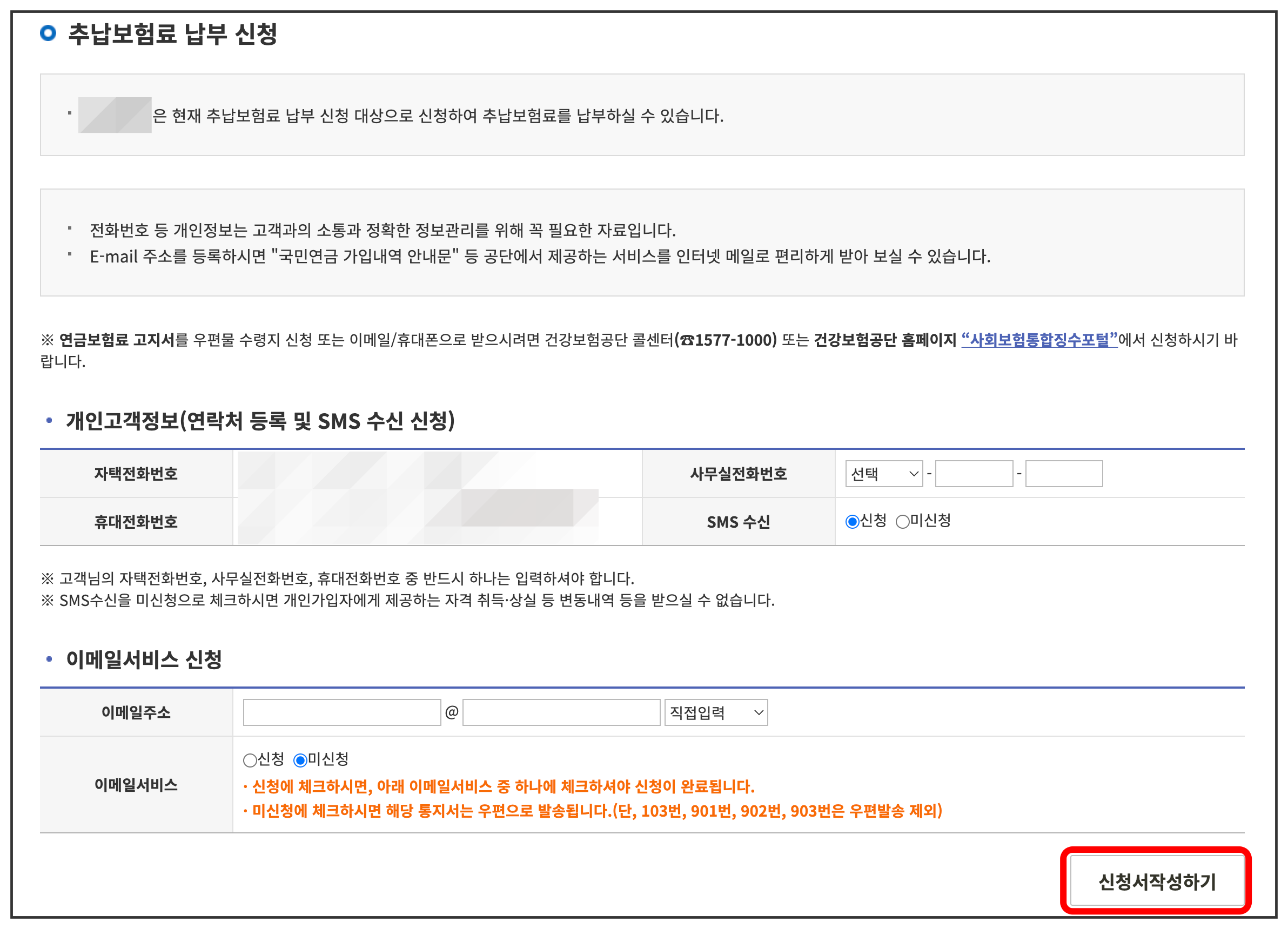Click the 개인고객정보 section heading

pos(260,421)
